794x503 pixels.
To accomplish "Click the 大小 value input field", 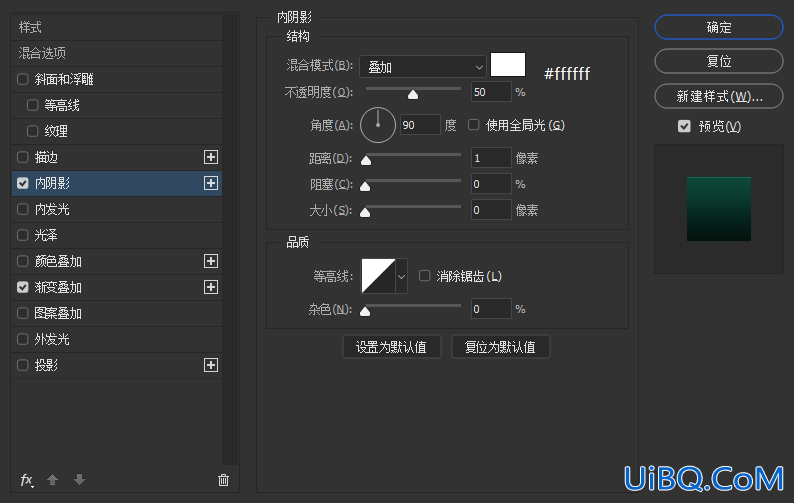I will (x=491, y=210).
